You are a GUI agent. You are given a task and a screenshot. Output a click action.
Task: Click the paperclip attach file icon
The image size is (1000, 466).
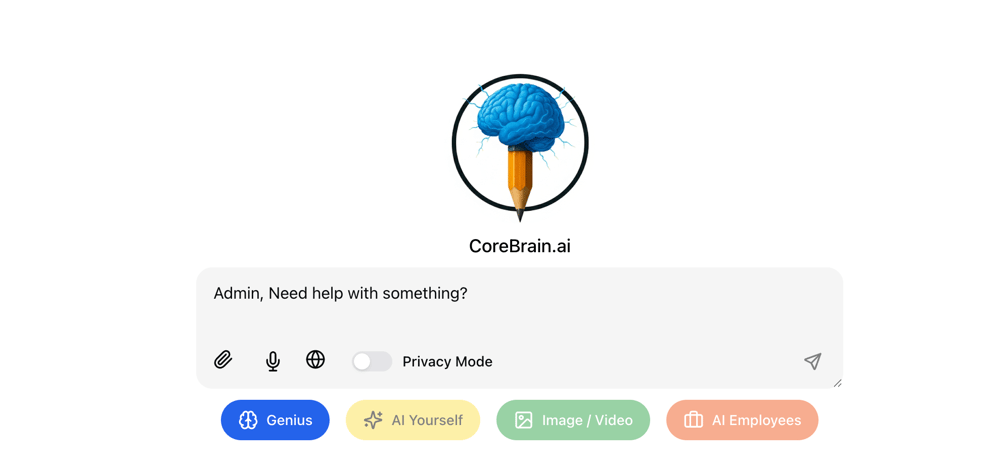pyautogui.click(x=223, y=360)
